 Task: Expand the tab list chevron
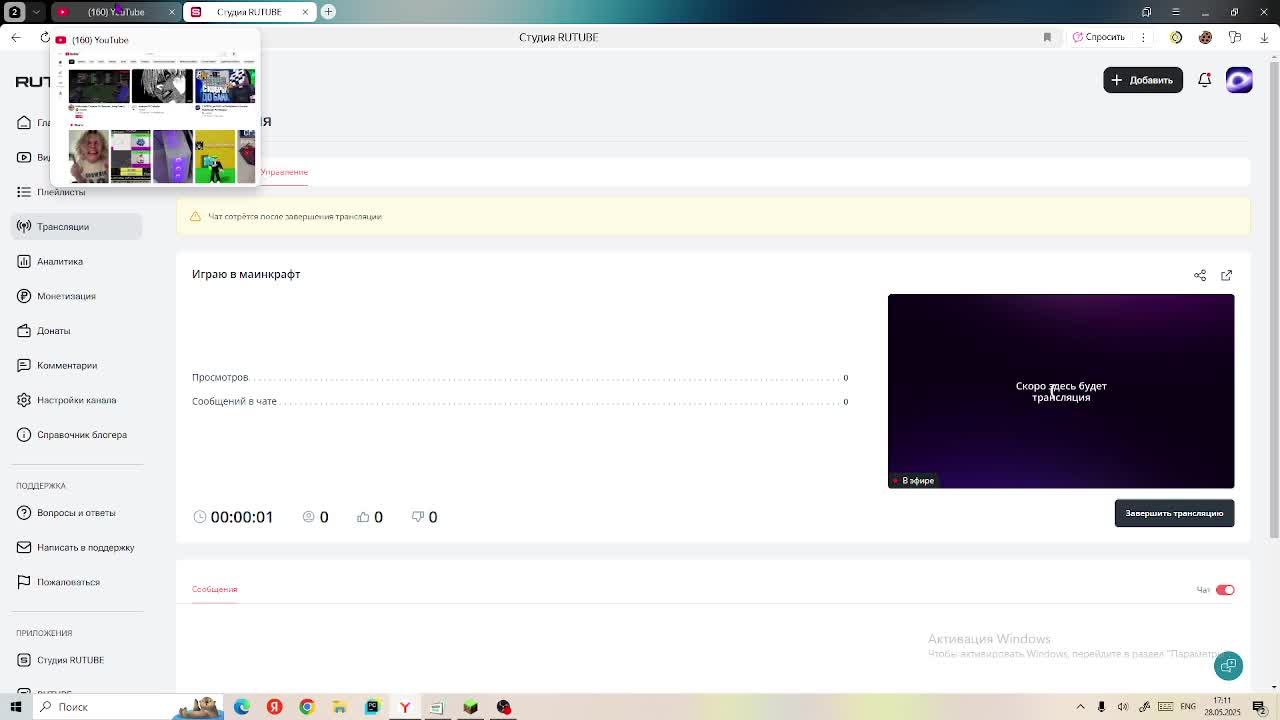pos(37,12)
